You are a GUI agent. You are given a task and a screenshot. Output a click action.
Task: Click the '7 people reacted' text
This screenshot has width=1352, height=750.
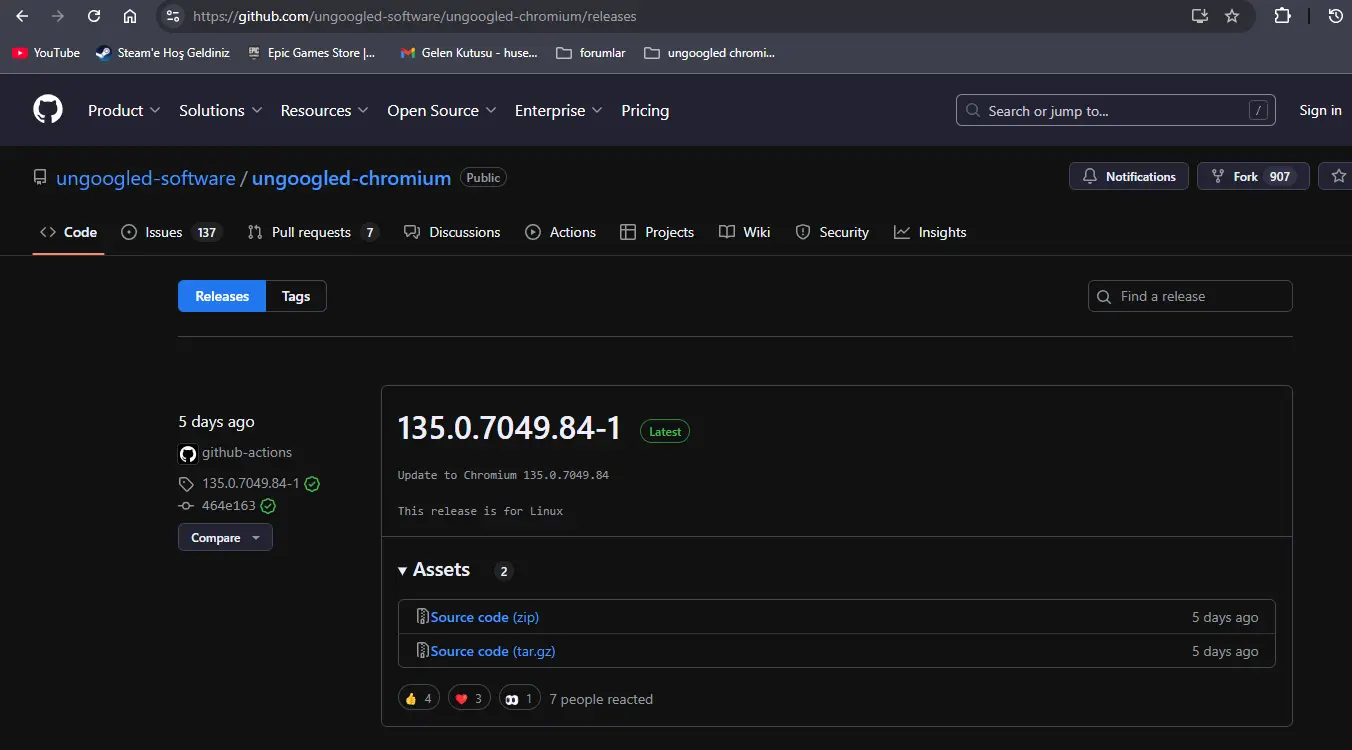coord(601,700)
